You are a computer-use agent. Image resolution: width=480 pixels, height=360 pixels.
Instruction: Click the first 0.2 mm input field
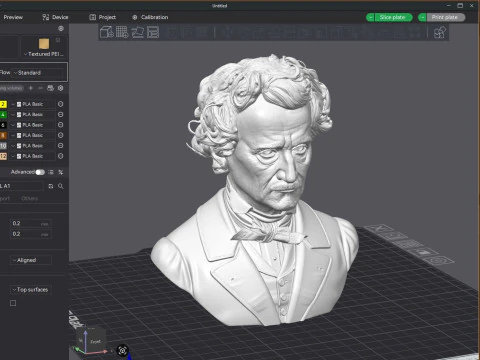pyautogui.click(x=31, y=223)
